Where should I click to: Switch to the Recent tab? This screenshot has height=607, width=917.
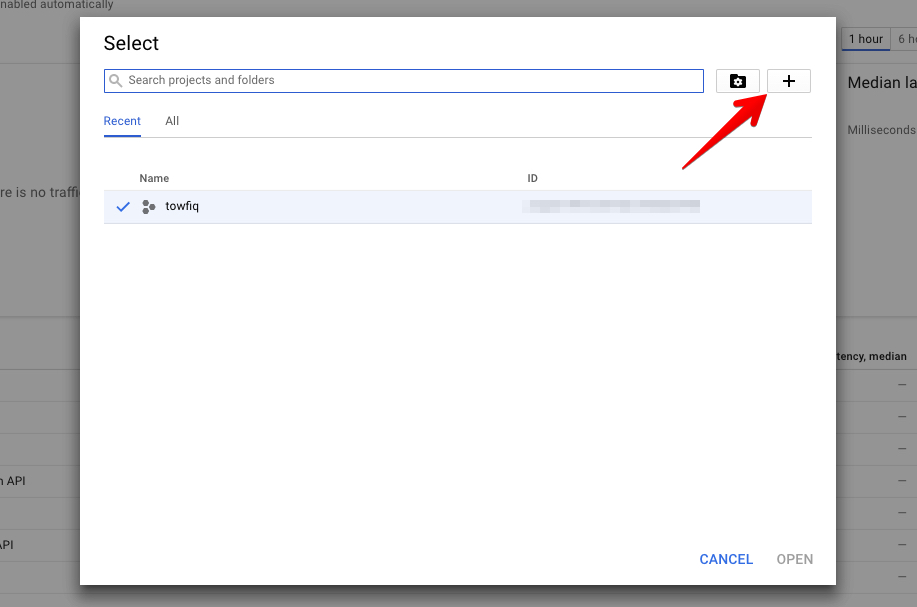coord(122,121)
